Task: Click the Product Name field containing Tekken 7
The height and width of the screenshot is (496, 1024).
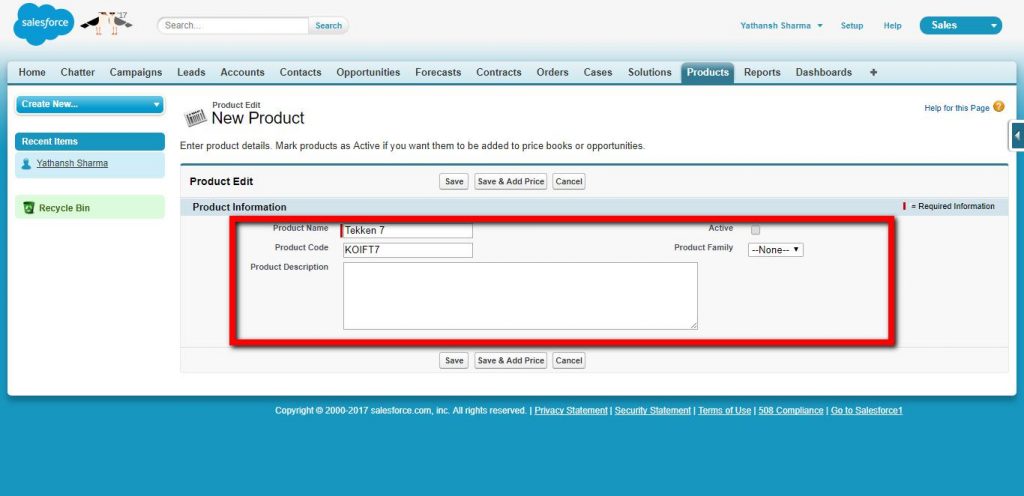Action: tap(406, 230)
